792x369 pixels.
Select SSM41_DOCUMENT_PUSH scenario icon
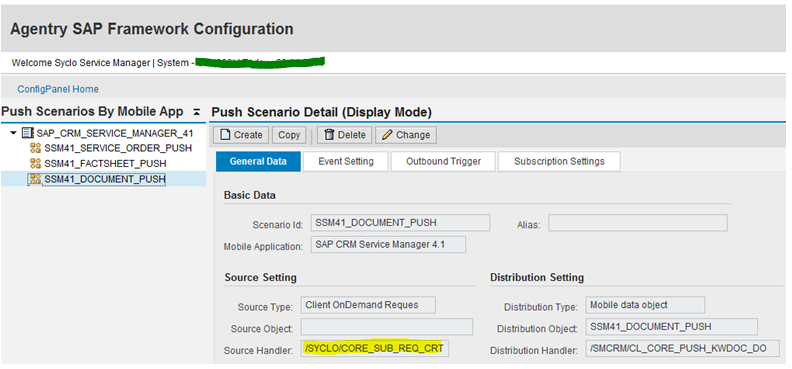[x=35, y=179]
